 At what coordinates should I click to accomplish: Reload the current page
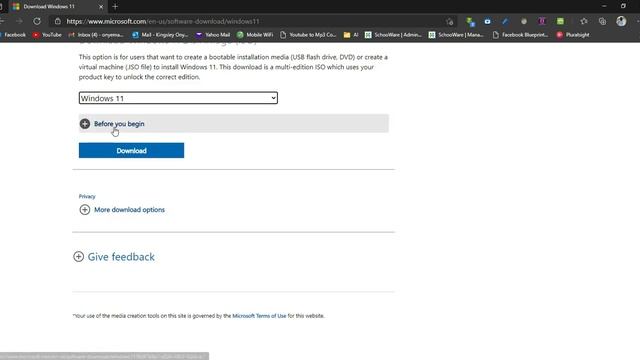tap(37, 21)
